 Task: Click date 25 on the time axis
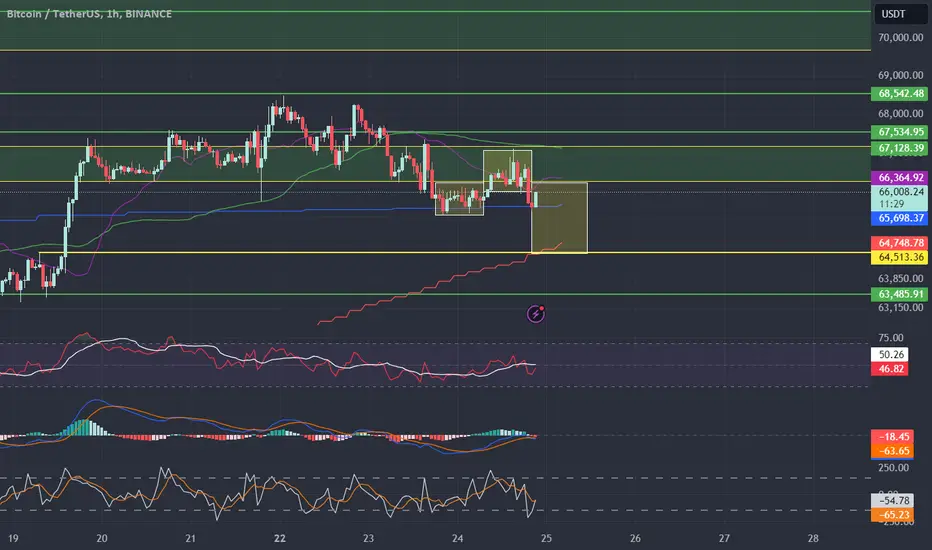[546, 538]
